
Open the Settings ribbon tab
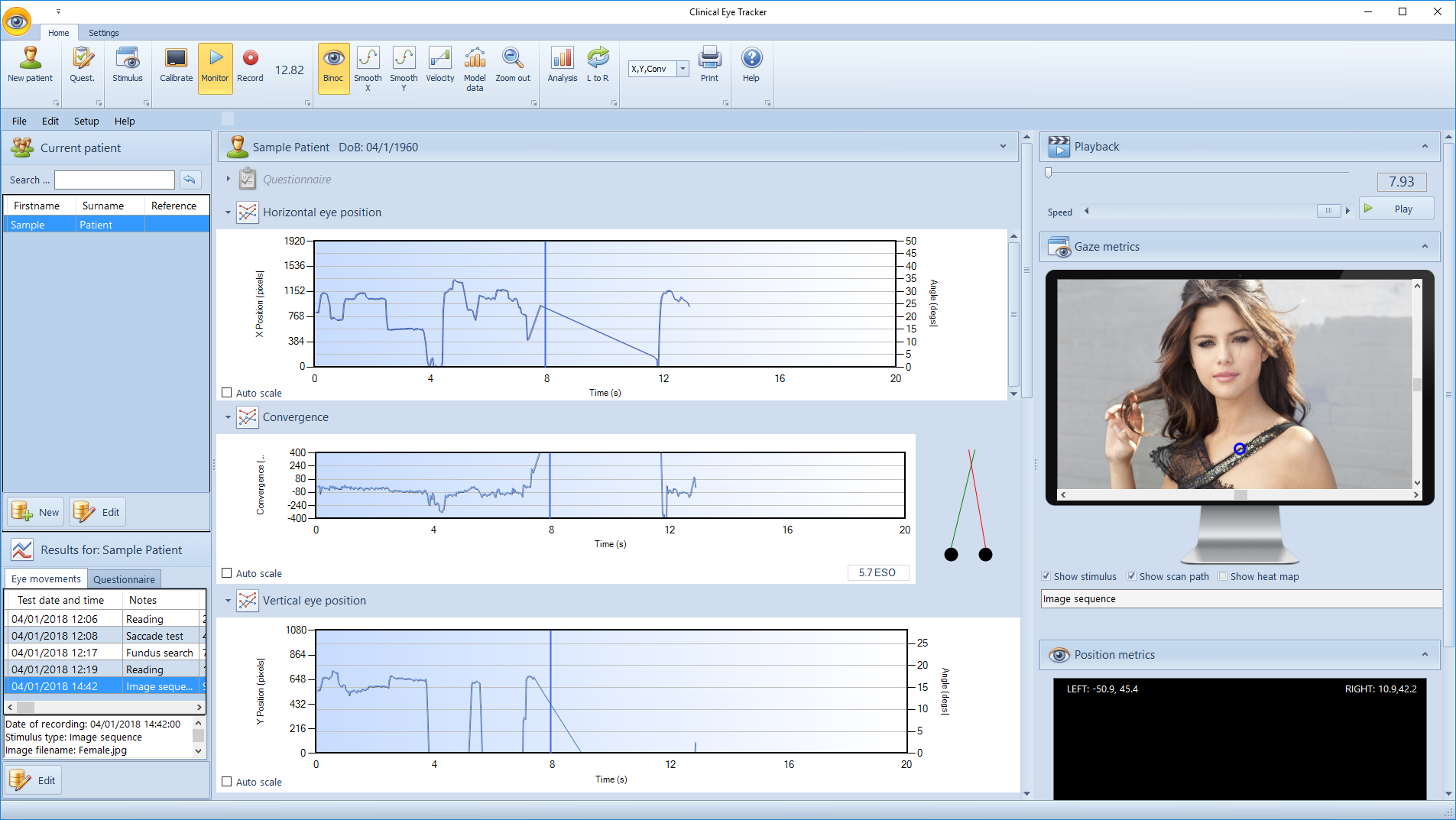[103, 33]
